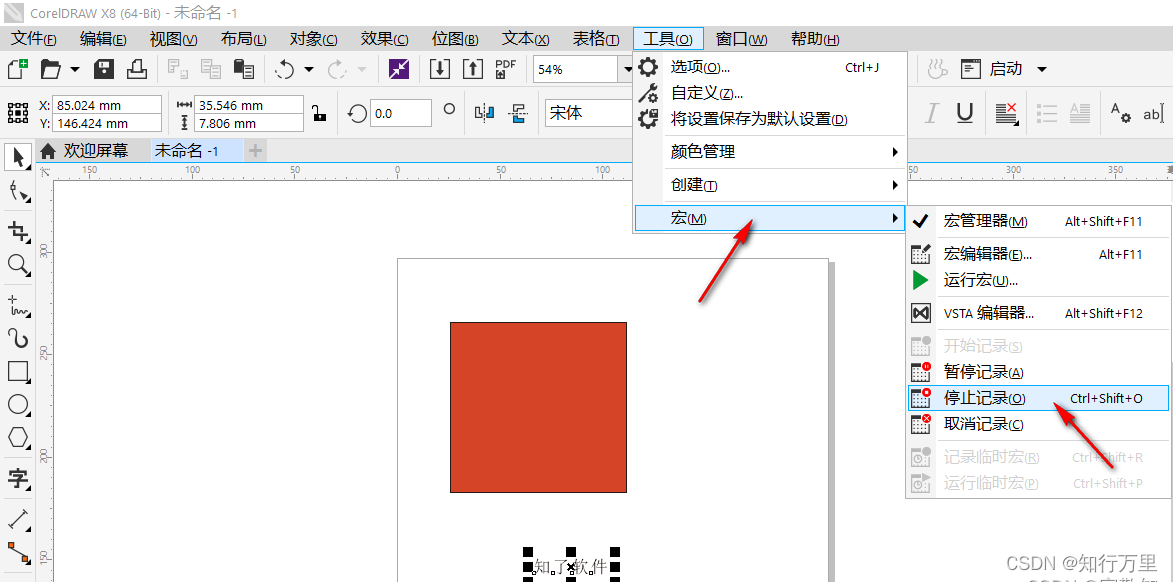Screen dimensions: 1173x582
Task: Open the 效果 menu
Action: click(385, 39)
